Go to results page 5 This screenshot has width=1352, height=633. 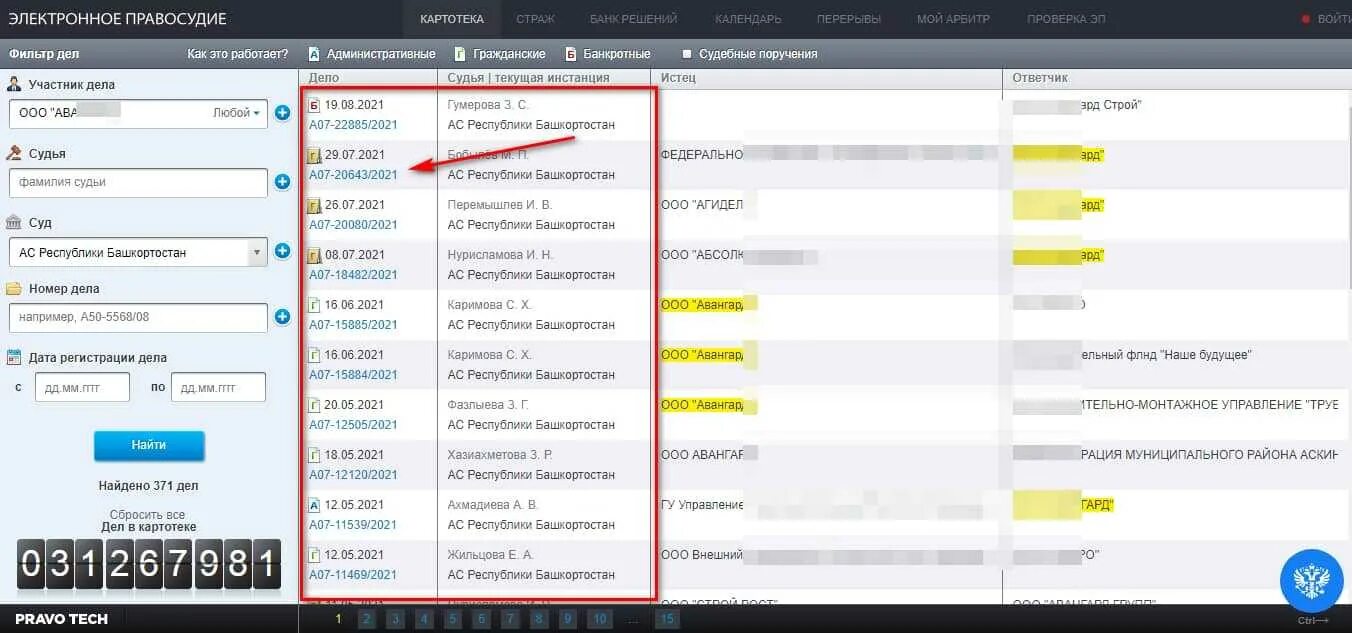pos(453,619)
